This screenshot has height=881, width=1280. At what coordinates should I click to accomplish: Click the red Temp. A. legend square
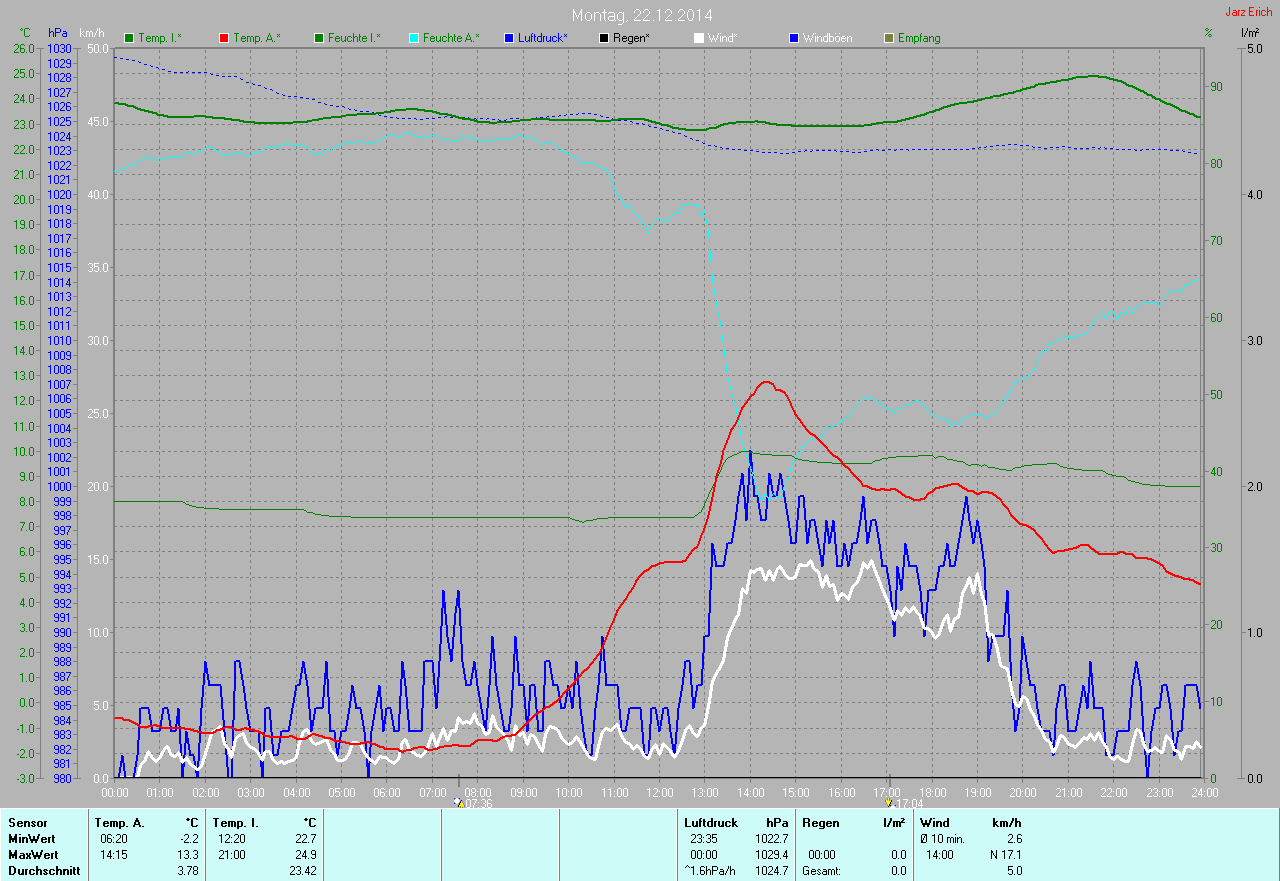tap(224, 38)
